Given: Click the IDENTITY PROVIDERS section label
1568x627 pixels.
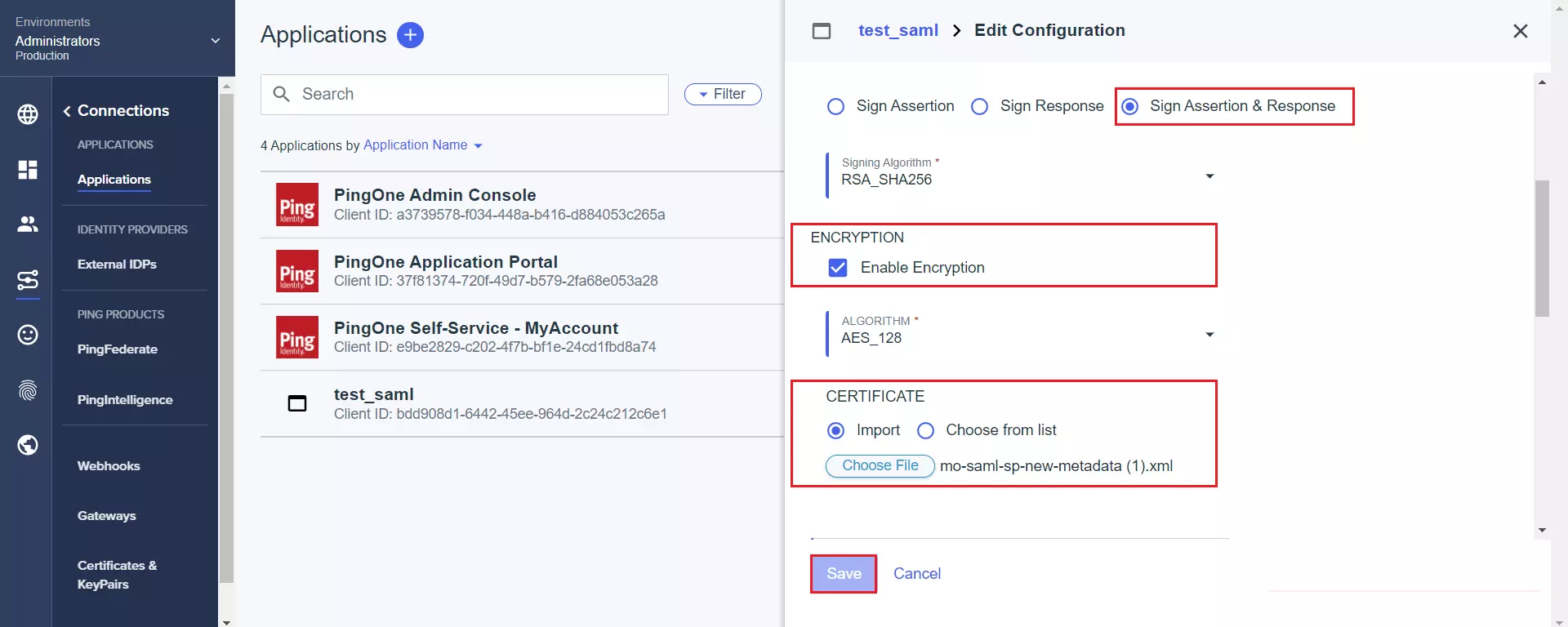Looking at the screenshot, I should [x=132, y=229].
